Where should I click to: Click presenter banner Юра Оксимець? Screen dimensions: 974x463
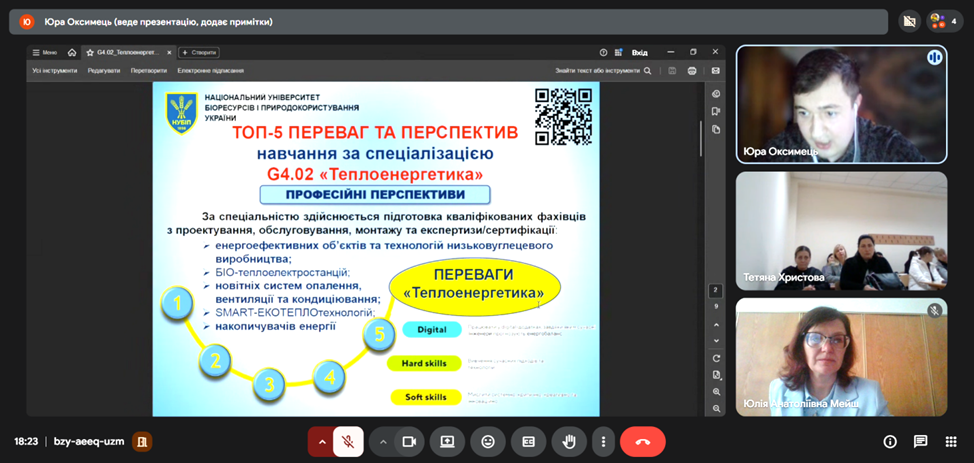448,22
